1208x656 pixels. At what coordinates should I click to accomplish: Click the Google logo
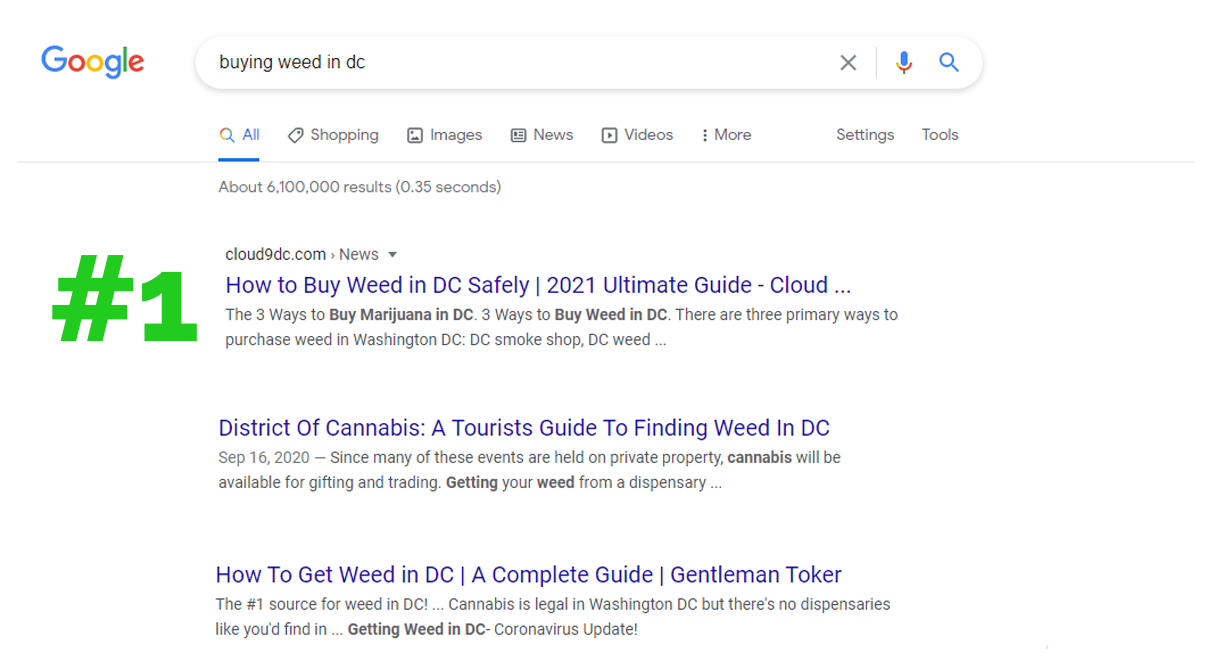click(92, 62)
